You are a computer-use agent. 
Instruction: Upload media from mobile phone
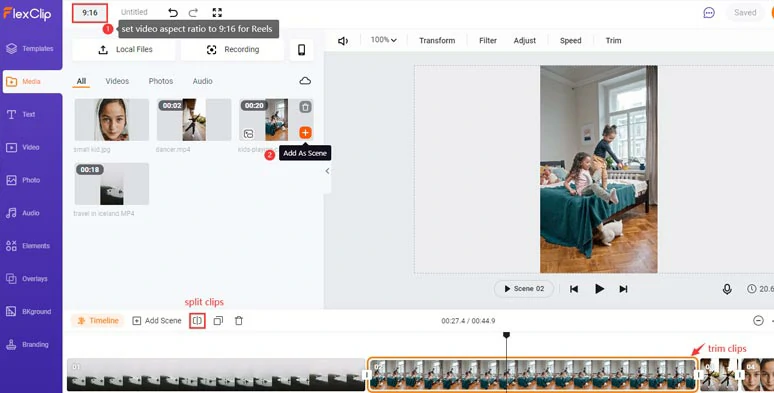(301, 50)
